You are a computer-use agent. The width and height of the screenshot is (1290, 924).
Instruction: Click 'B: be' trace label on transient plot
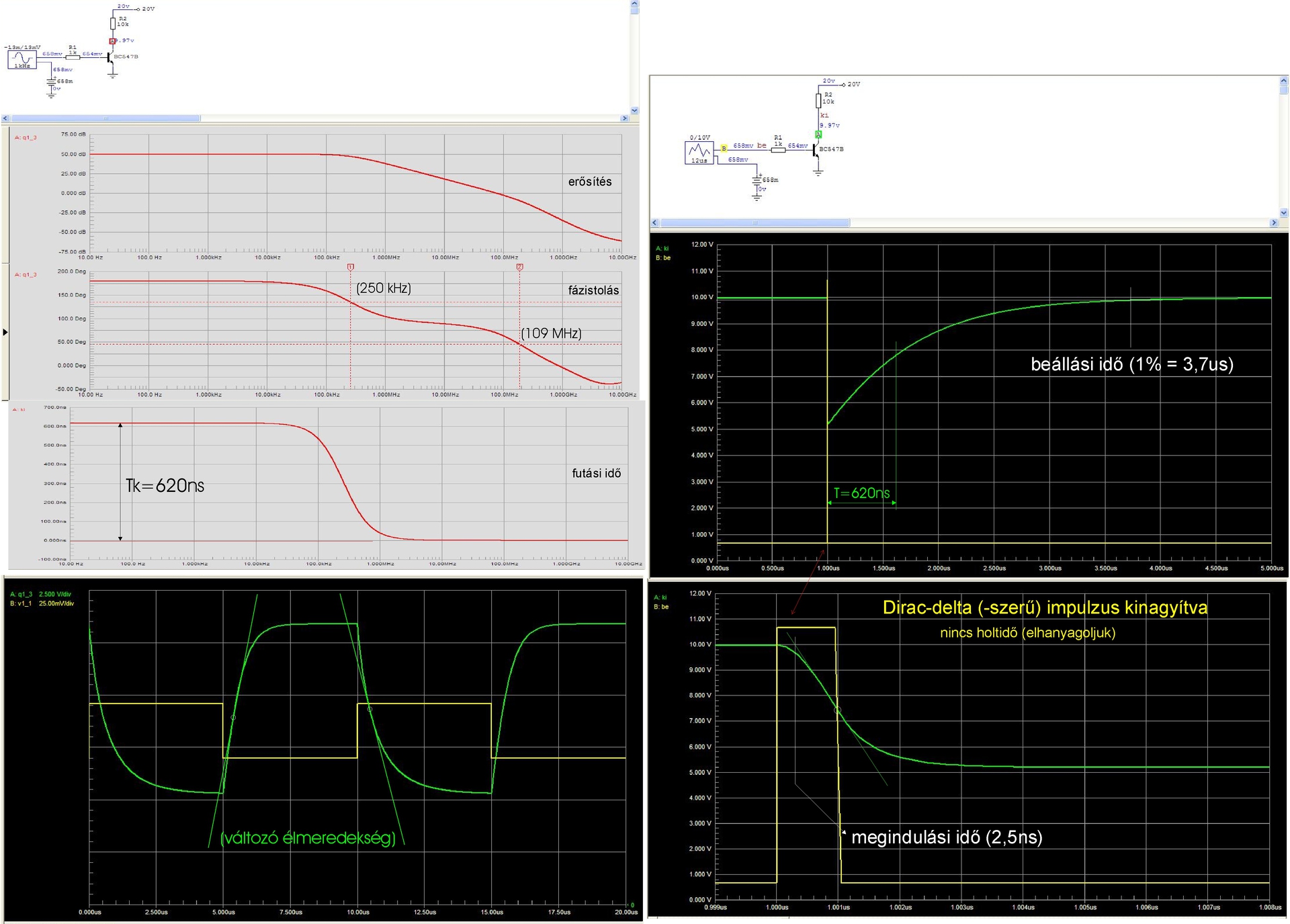pos(663,258)
